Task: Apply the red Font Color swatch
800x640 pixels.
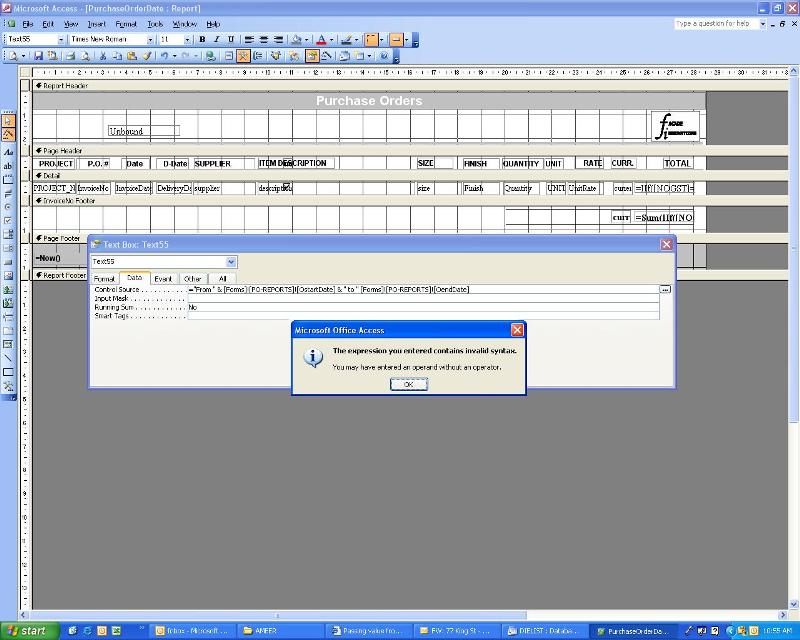Action: [321, 39]
